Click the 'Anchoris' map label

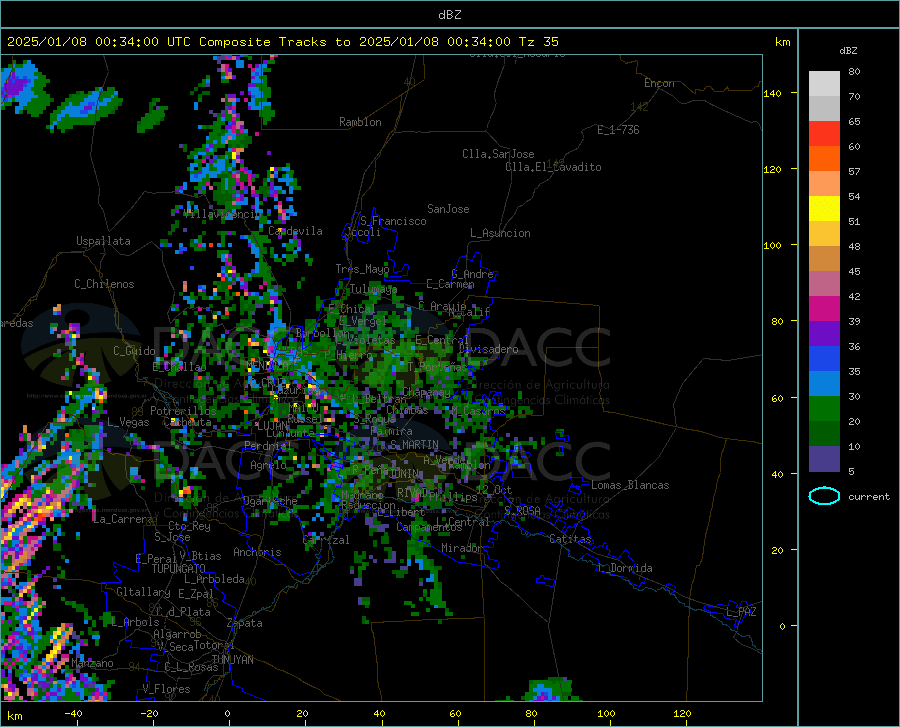tap(257, 552)
